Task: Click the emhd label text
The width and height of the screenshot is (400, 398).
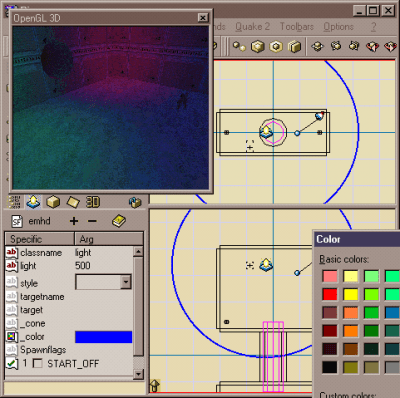Action: 39,221
